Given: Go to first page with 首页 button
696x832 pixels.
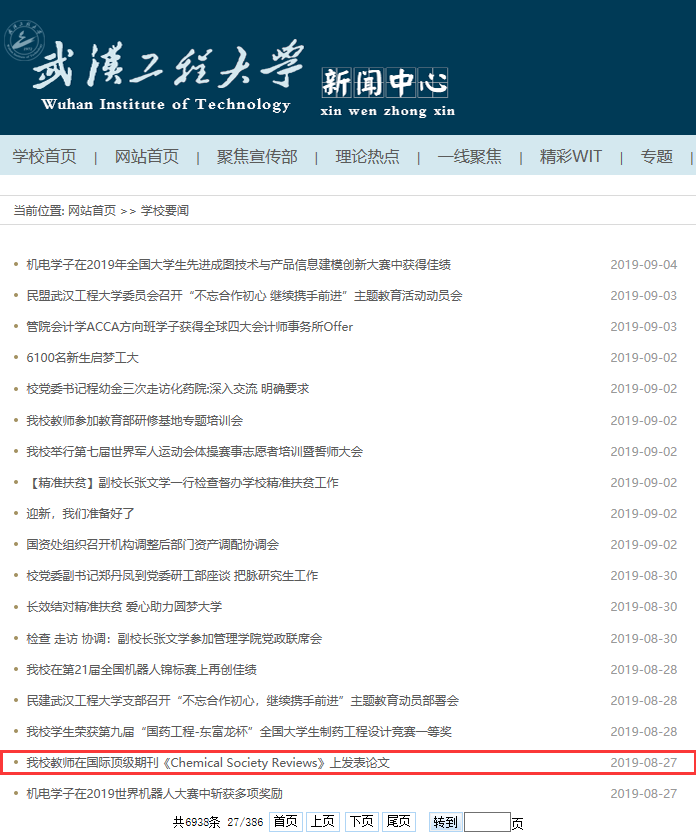Looking at the screenshot, I should 286,822.
